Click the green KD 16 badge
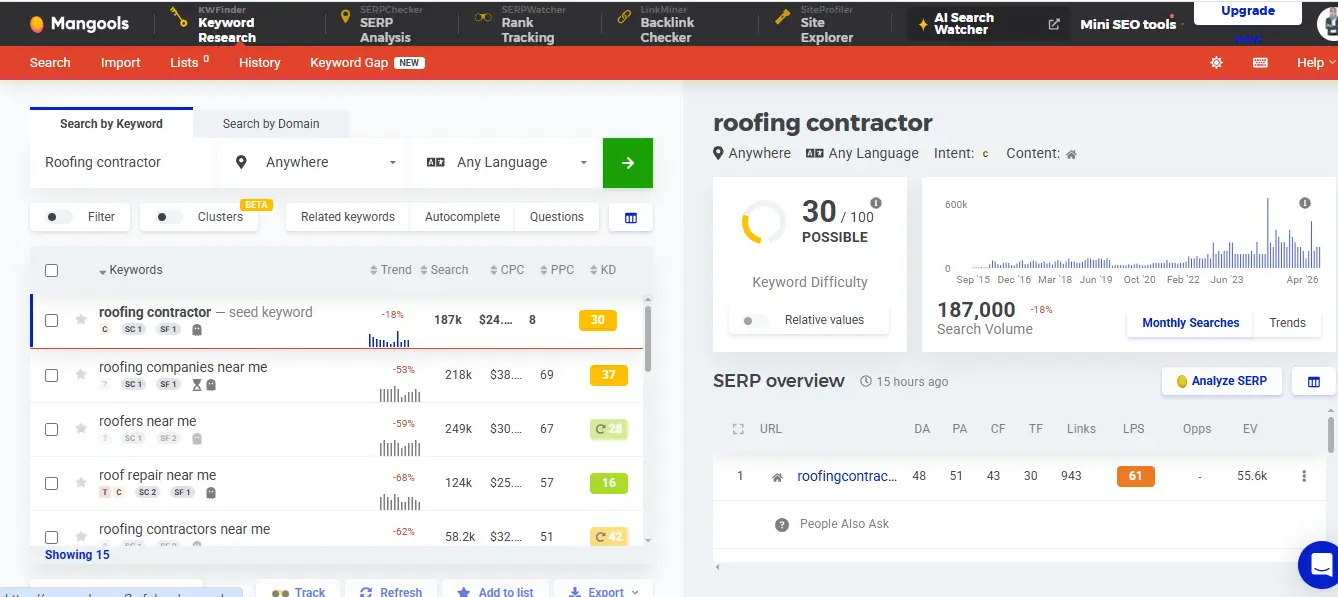The image size is (1338, 597). (x=608, y=483)
